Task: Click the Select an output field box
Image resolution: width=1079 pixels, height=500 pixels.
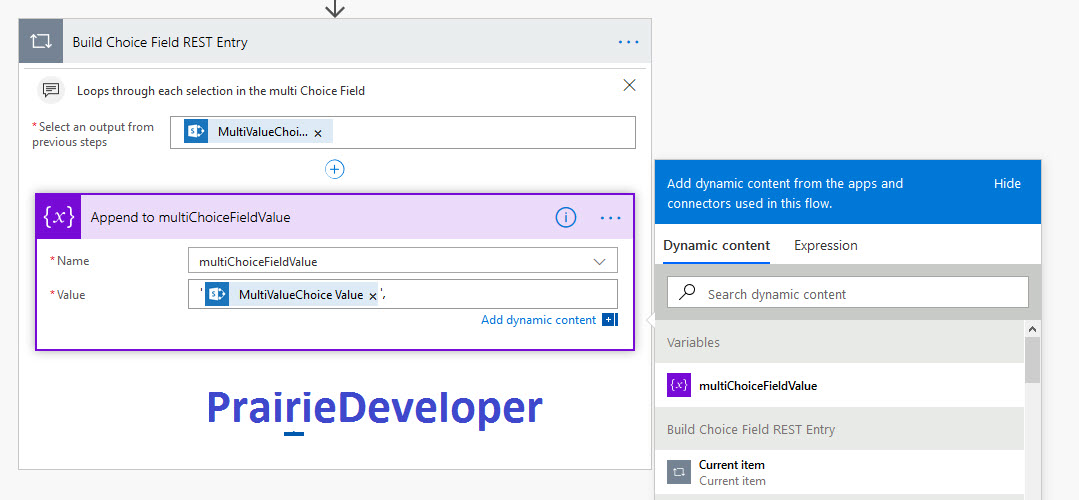Action: click(403, 132)
